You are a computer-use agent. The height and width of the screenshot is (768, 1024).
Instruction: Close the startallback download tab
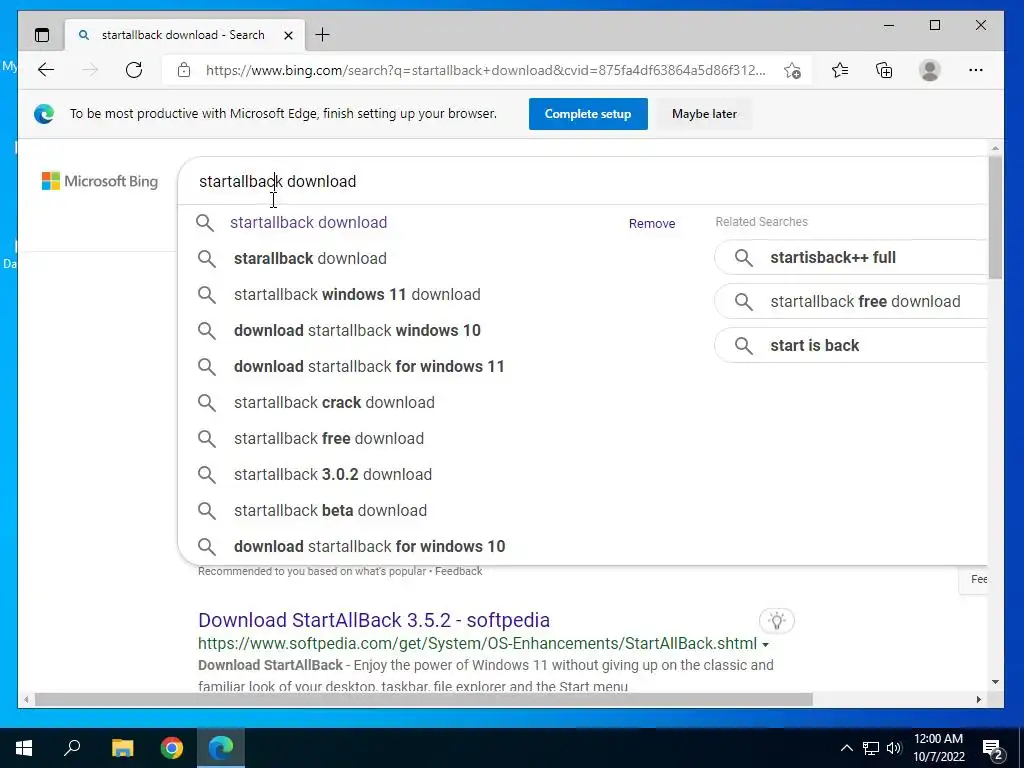[288, 35]
